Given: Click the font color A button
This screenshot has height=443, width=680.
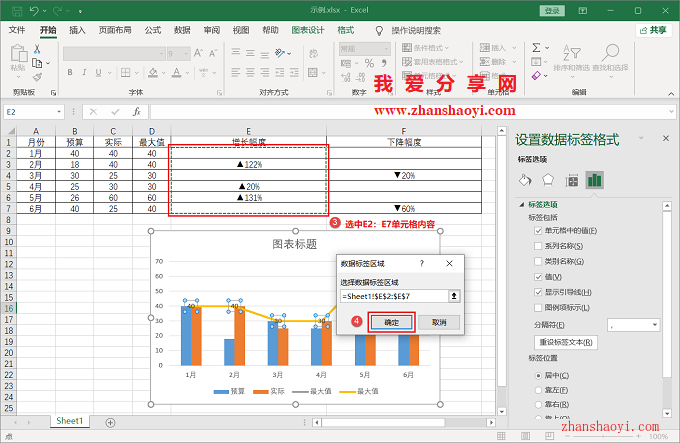Looking at the screenshot, I should pyautogui.click(x=177, y=72).
